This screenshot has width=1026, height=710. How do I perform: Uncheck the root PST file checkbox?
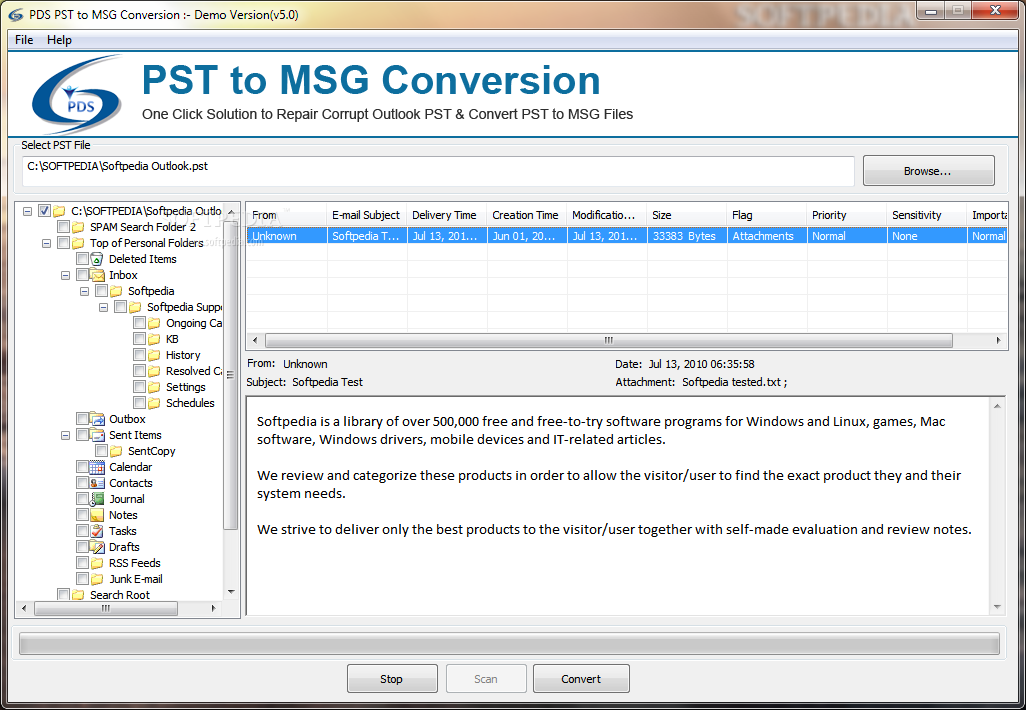44,211
